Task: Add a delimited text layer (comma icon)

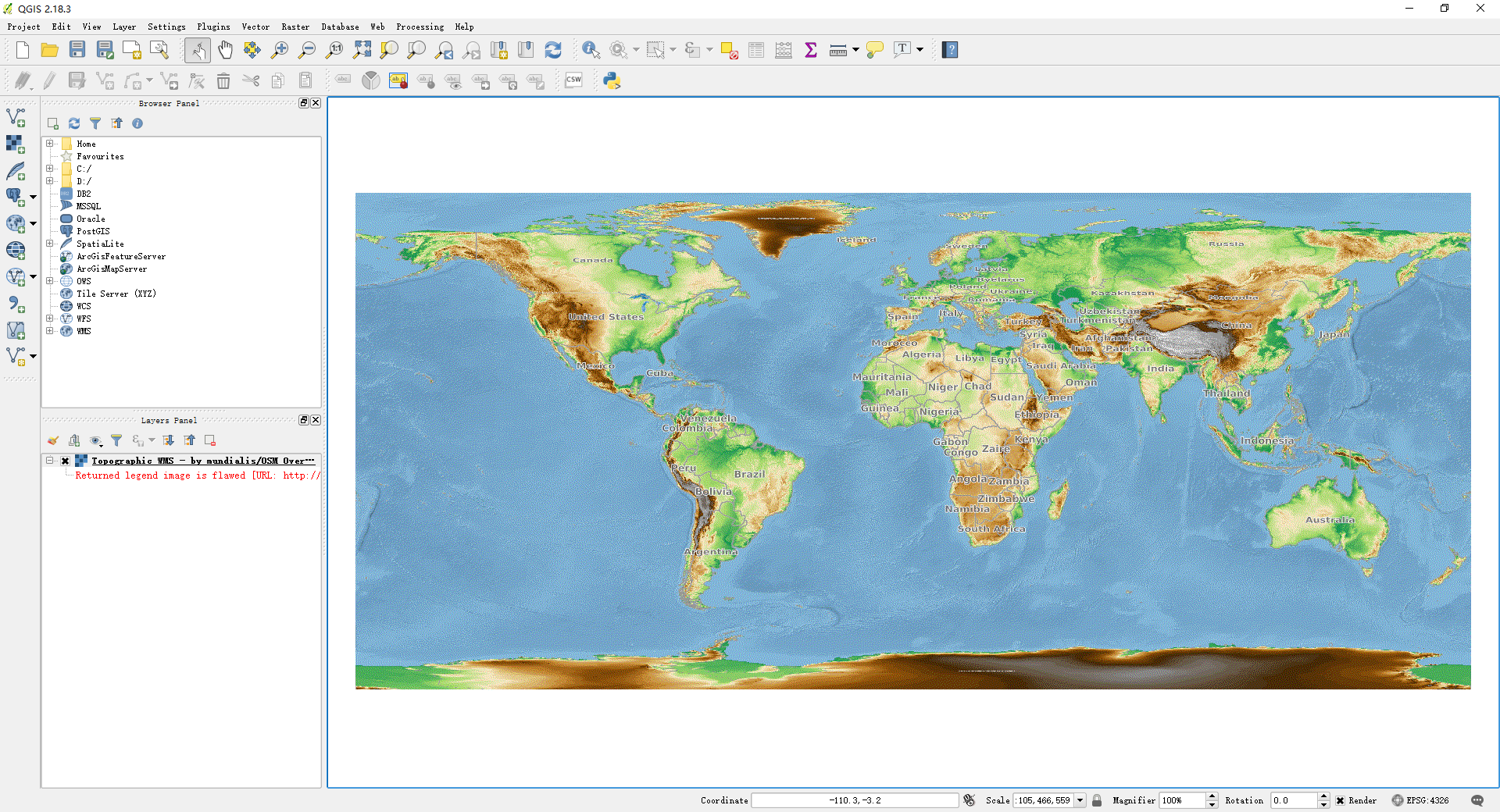Action: click(16, 304)
